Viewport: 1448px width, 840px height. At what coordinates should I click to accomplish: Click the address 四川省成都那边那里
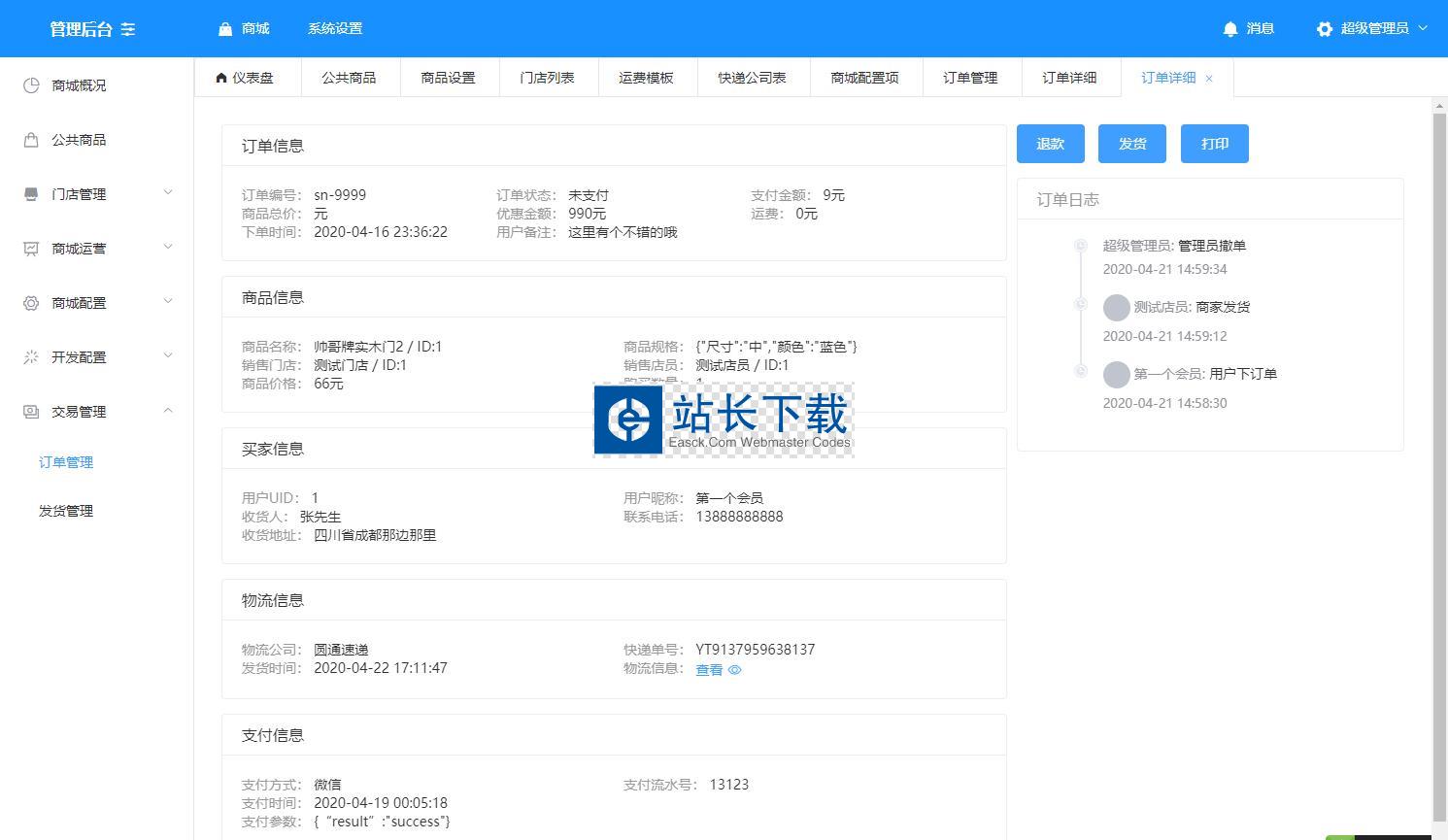tap(375, 535)
